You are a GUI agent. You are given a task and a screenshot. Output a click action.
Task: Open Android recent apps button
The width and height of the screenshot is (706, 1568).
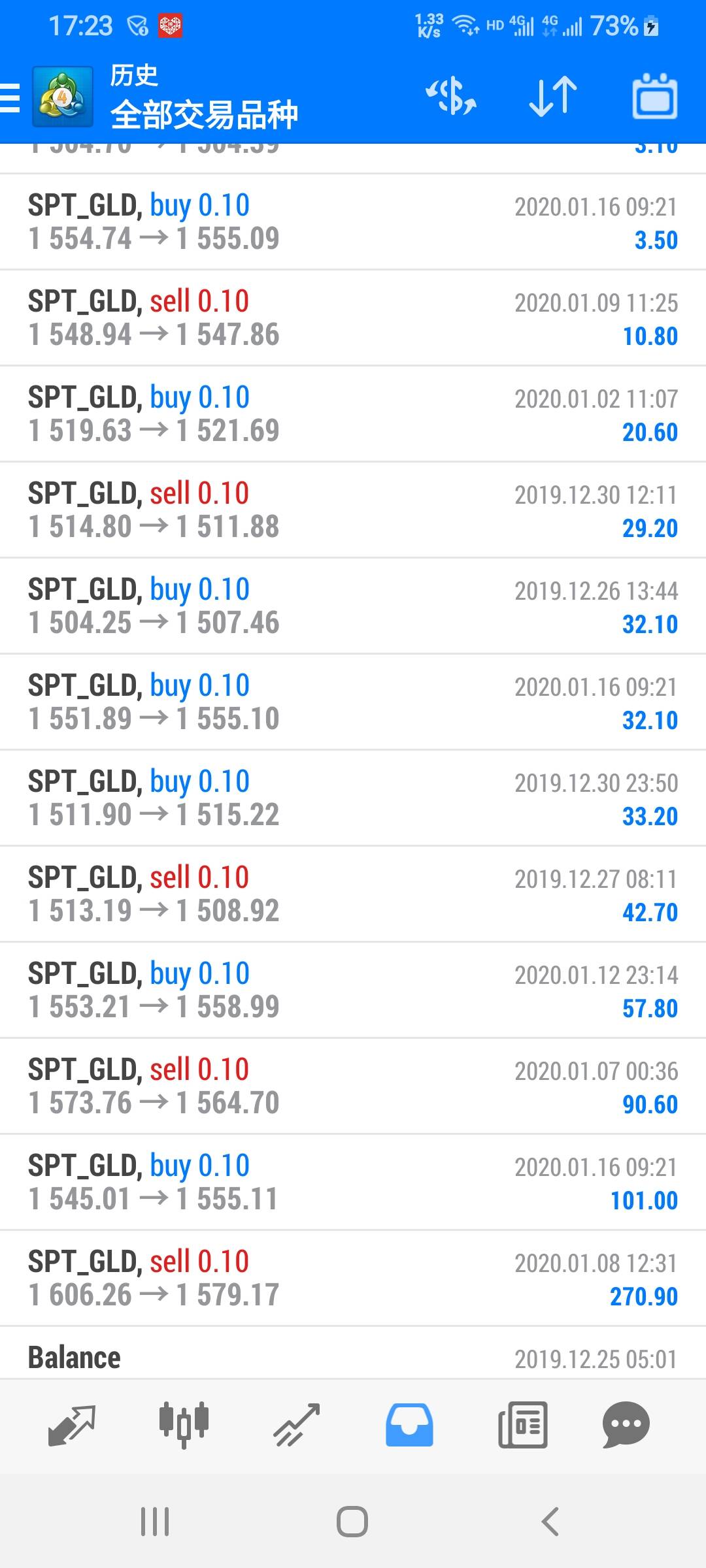pos(156,1522)
